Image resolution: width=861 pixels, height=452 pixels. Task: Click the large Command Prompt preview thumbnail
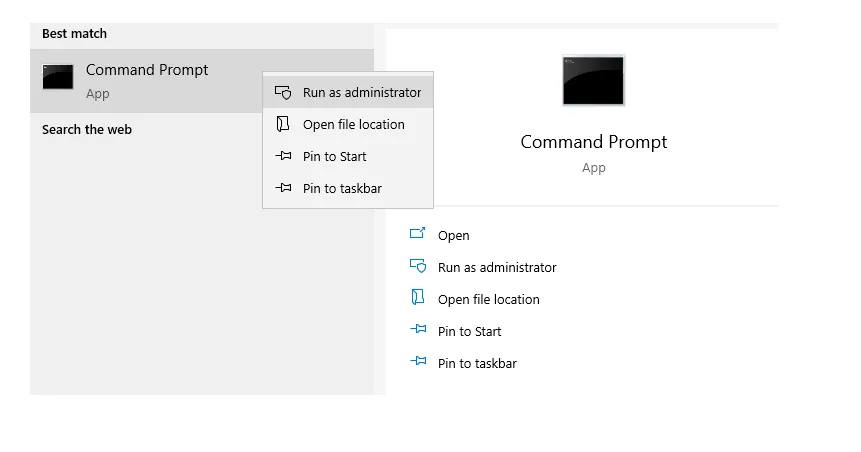click(x=593, y=80)
